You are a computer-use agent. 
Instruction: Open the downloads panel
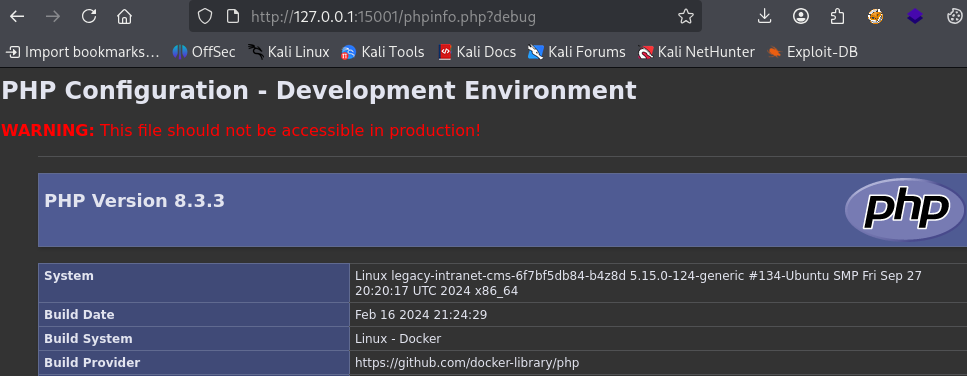coord(765,17)
